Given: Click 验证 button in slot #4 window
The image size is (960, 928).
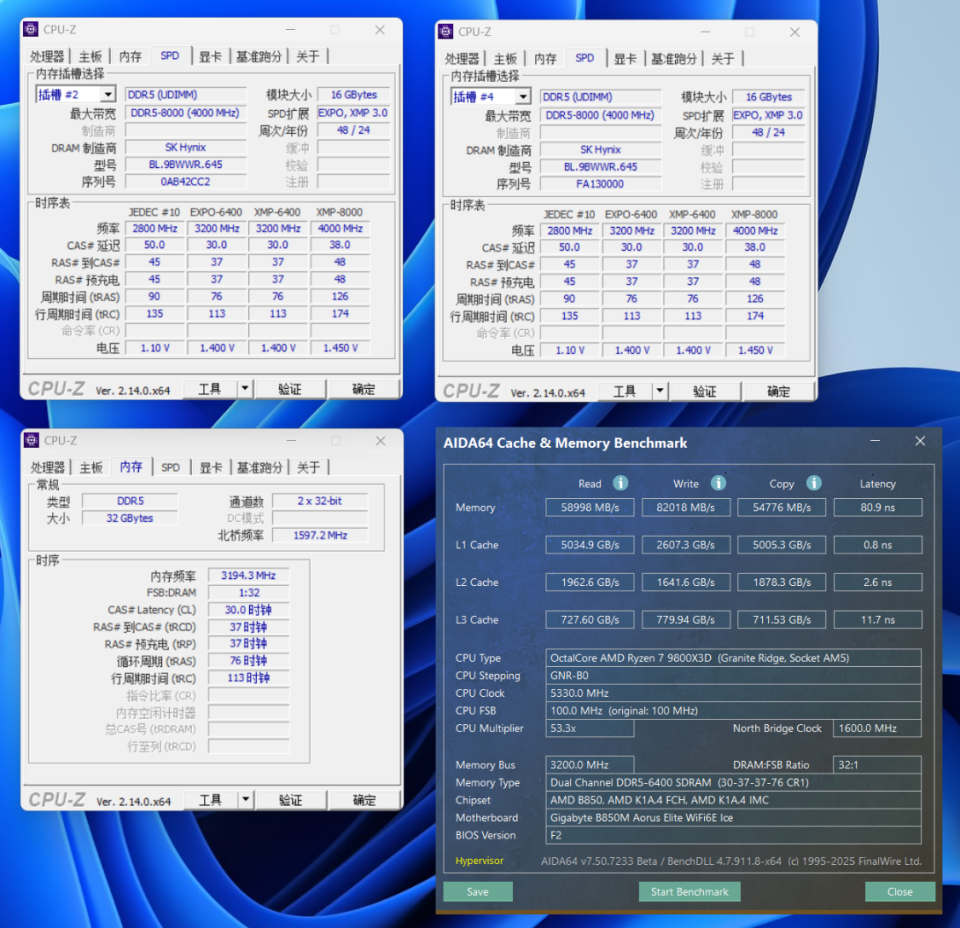Looking at the screenshot, I should pos(705,391).
